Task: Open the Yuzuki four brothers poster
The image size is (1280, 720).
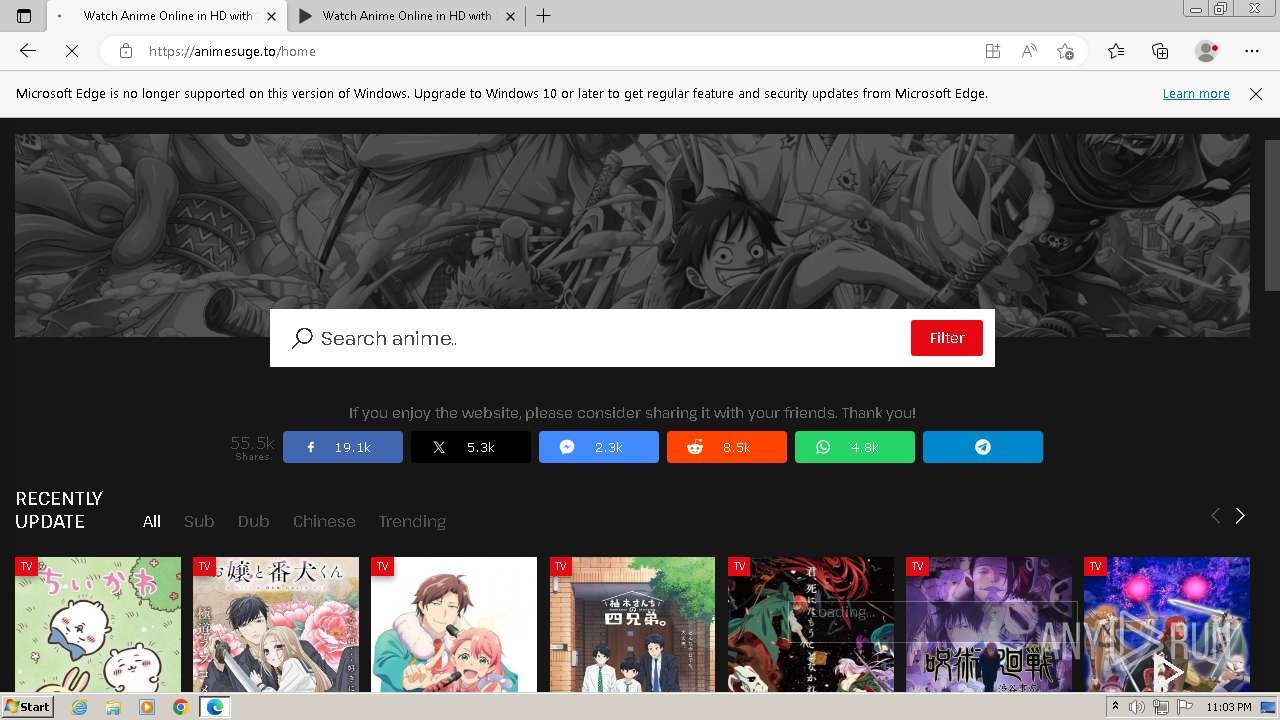Action: tap(632, 625)
